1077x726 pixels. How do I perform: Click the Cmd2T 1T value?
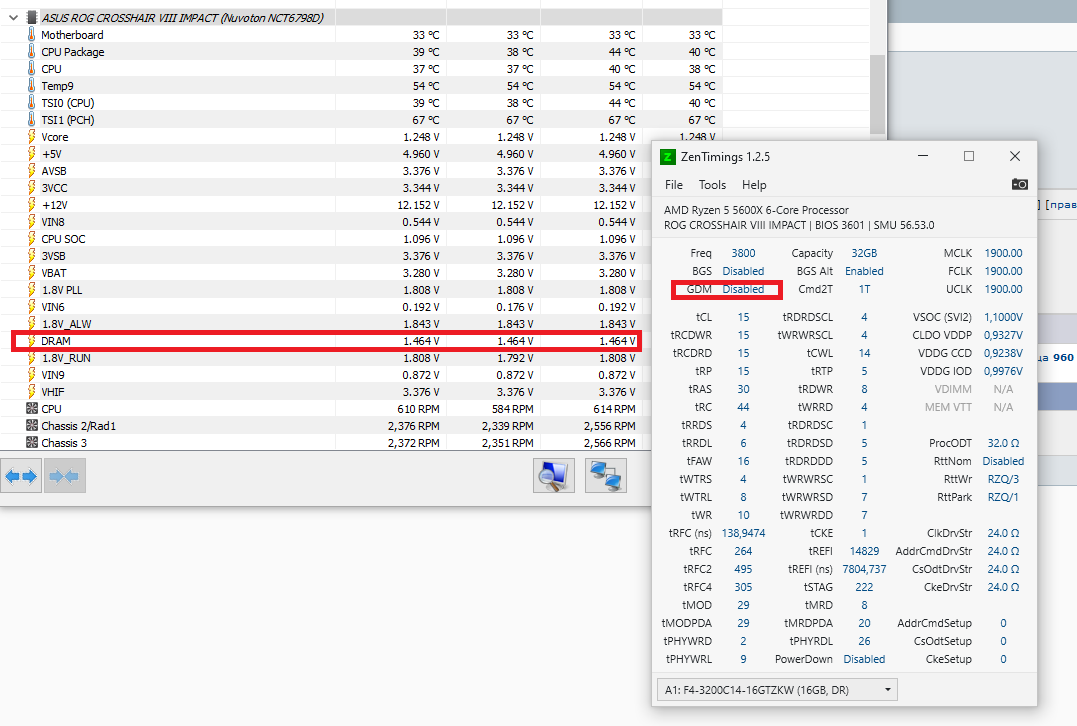[864, 289]
